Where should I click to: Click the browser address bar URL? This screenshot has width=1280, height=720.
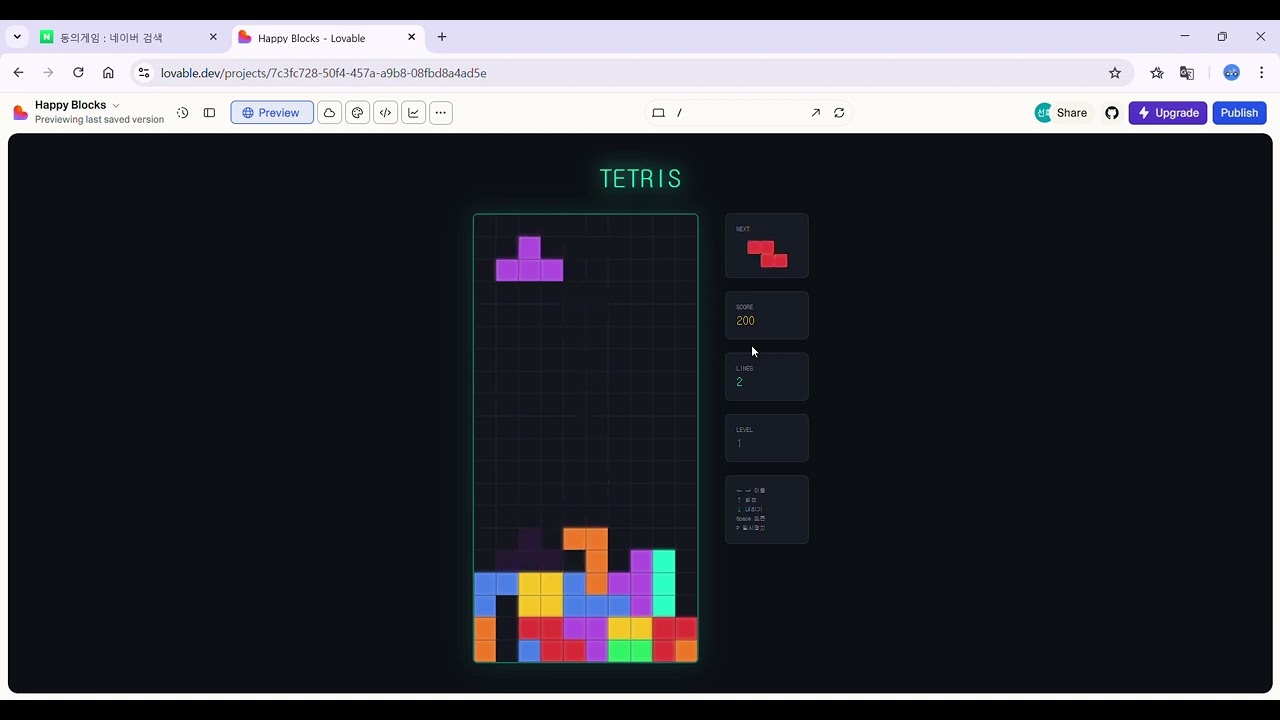(324, 73)
